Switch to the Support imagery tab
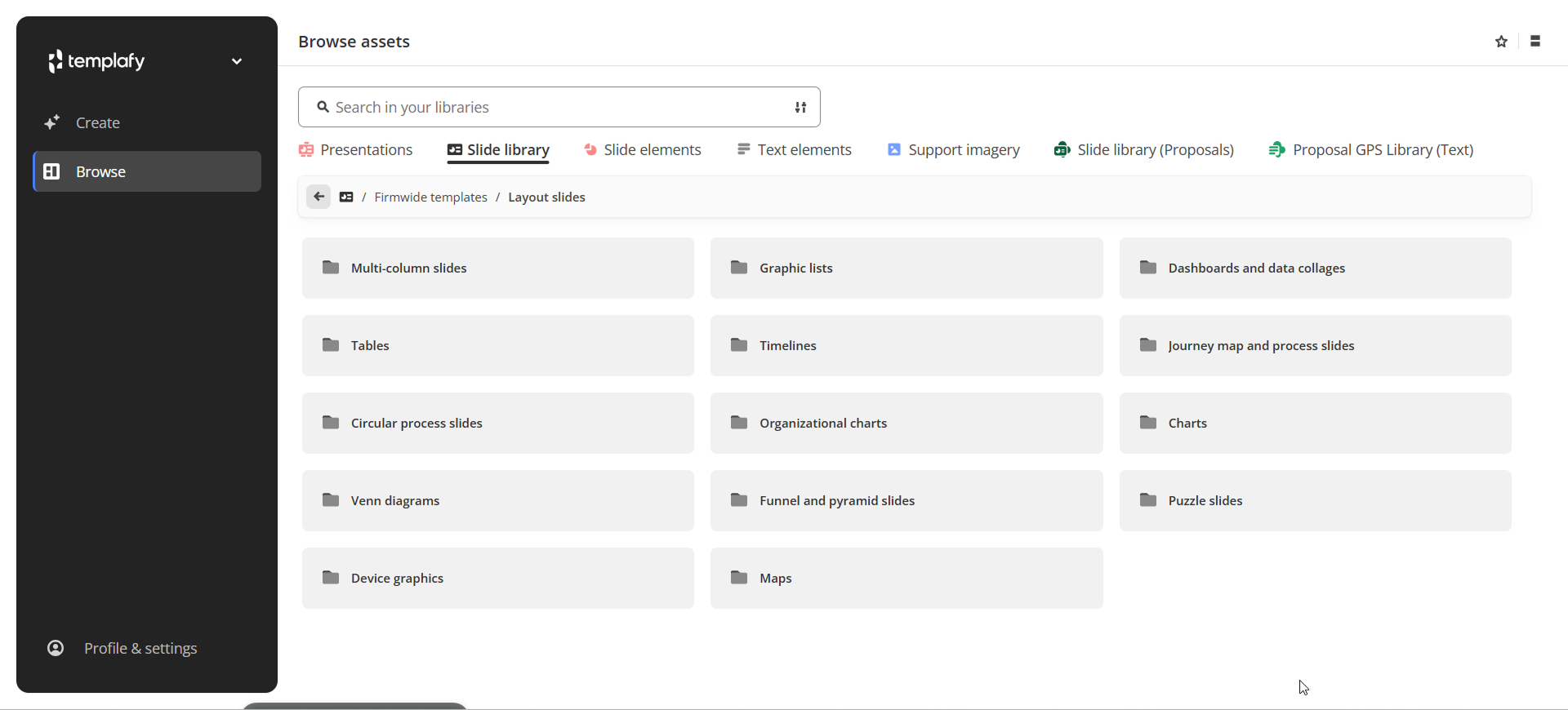The width and height of the screenshot is (1568, 710). point(954,150)
